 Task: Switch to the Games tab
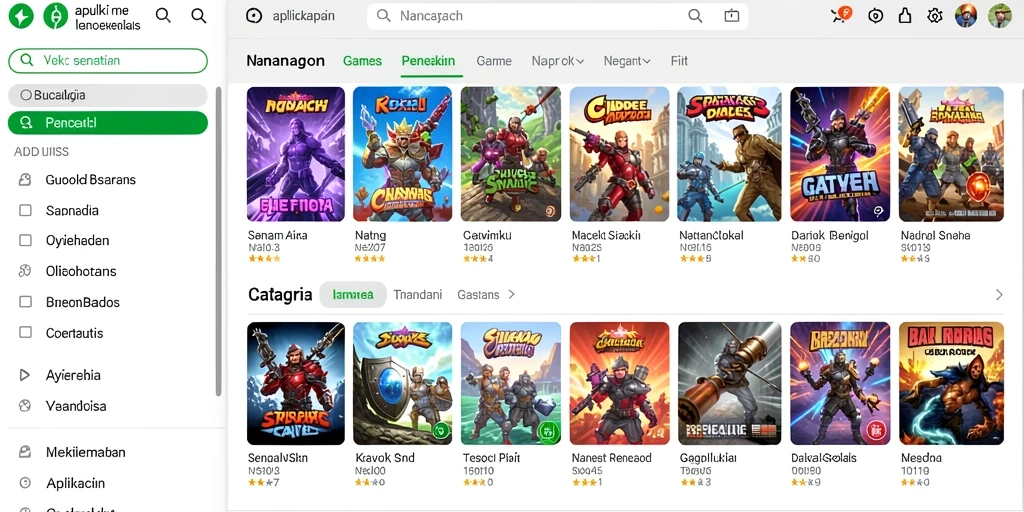coord(362,61)
